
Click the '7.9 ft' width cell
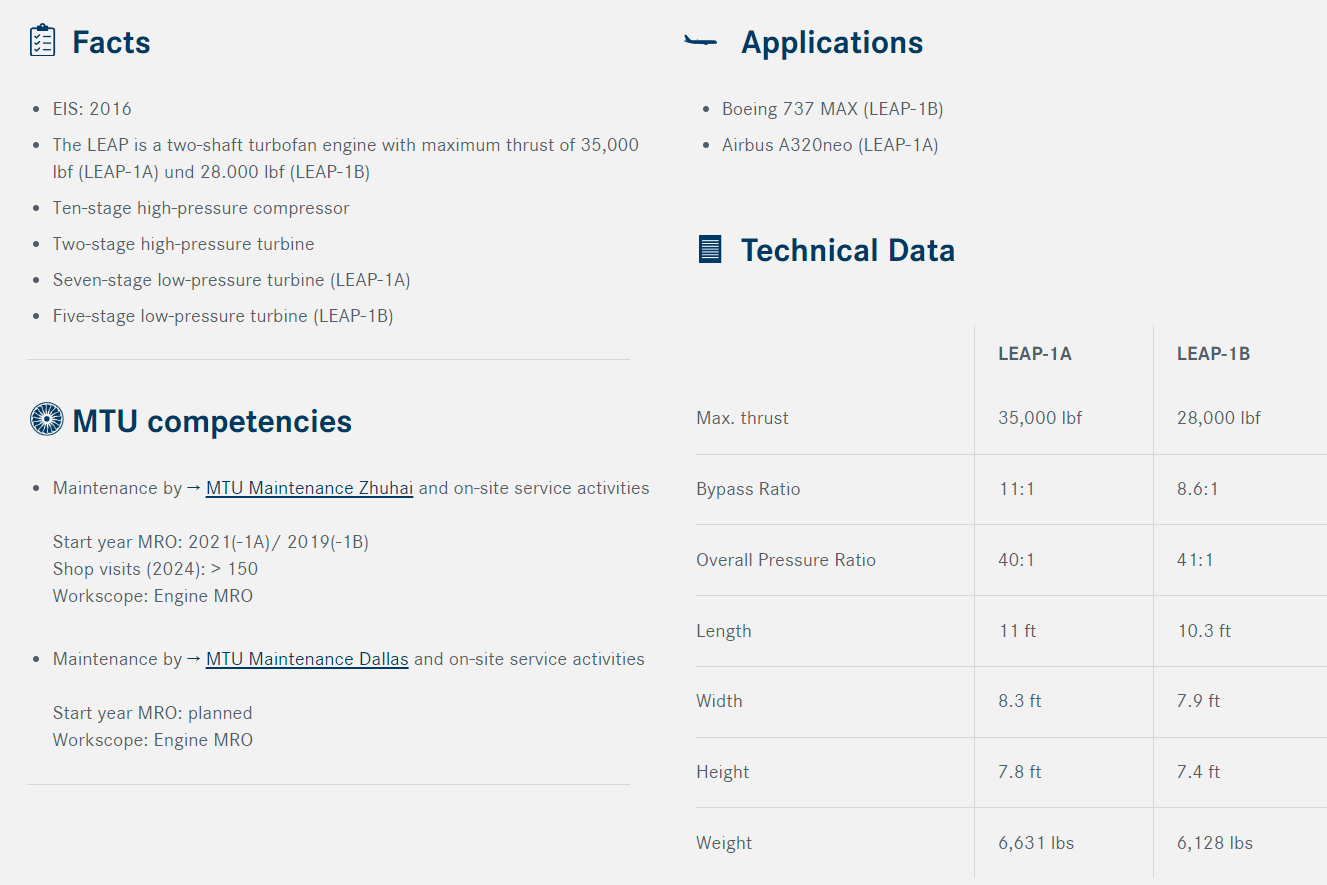point(1199,701)
